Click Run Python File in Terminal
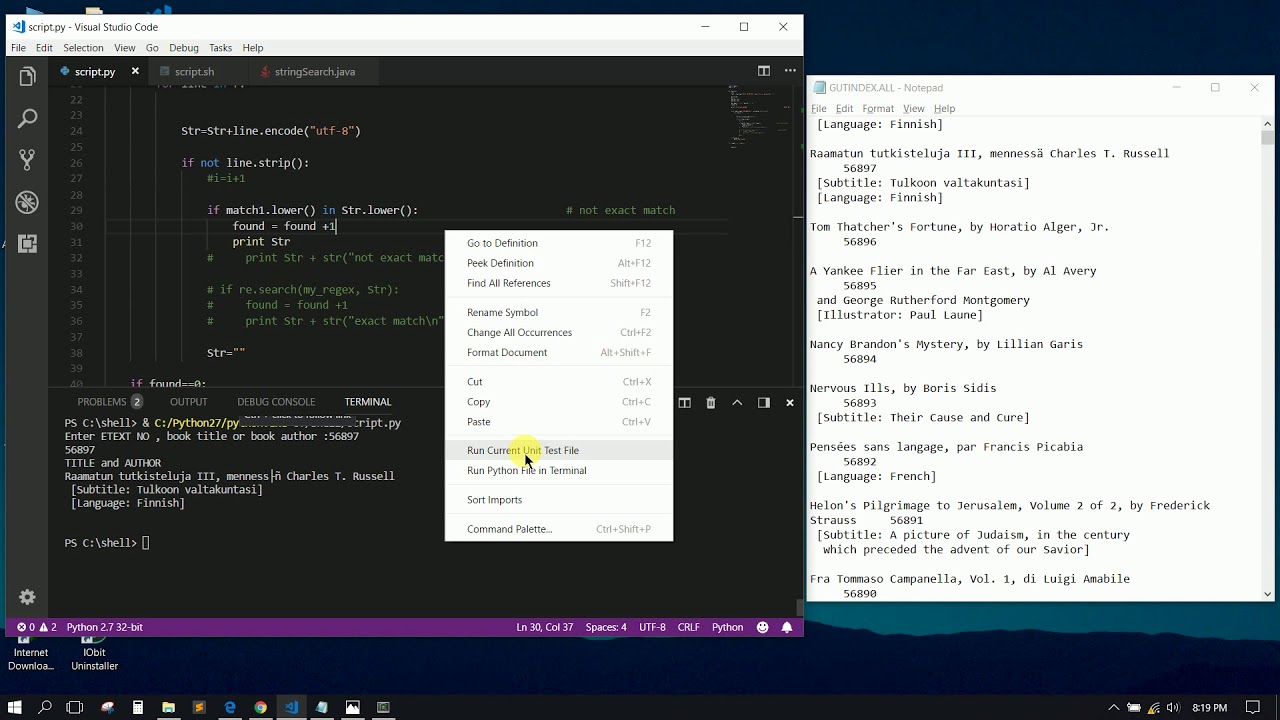The width and height of the screenshot is (1280, 720). click(x=559, y=470)
